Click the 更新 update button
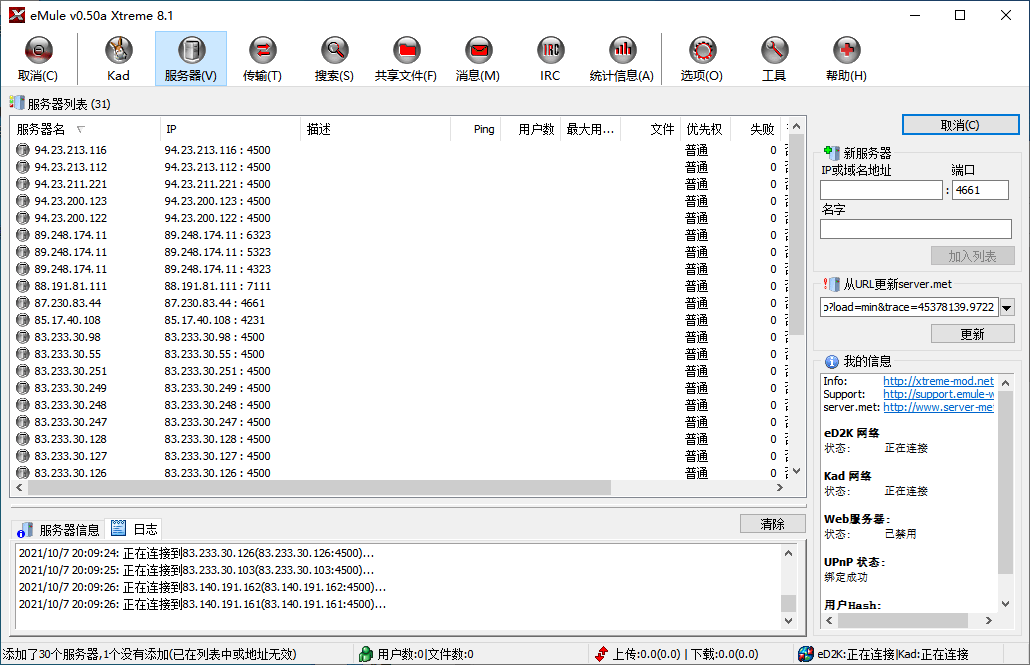Image resolution: width=1030 pixels, height=665 pixels. [972, 334]
